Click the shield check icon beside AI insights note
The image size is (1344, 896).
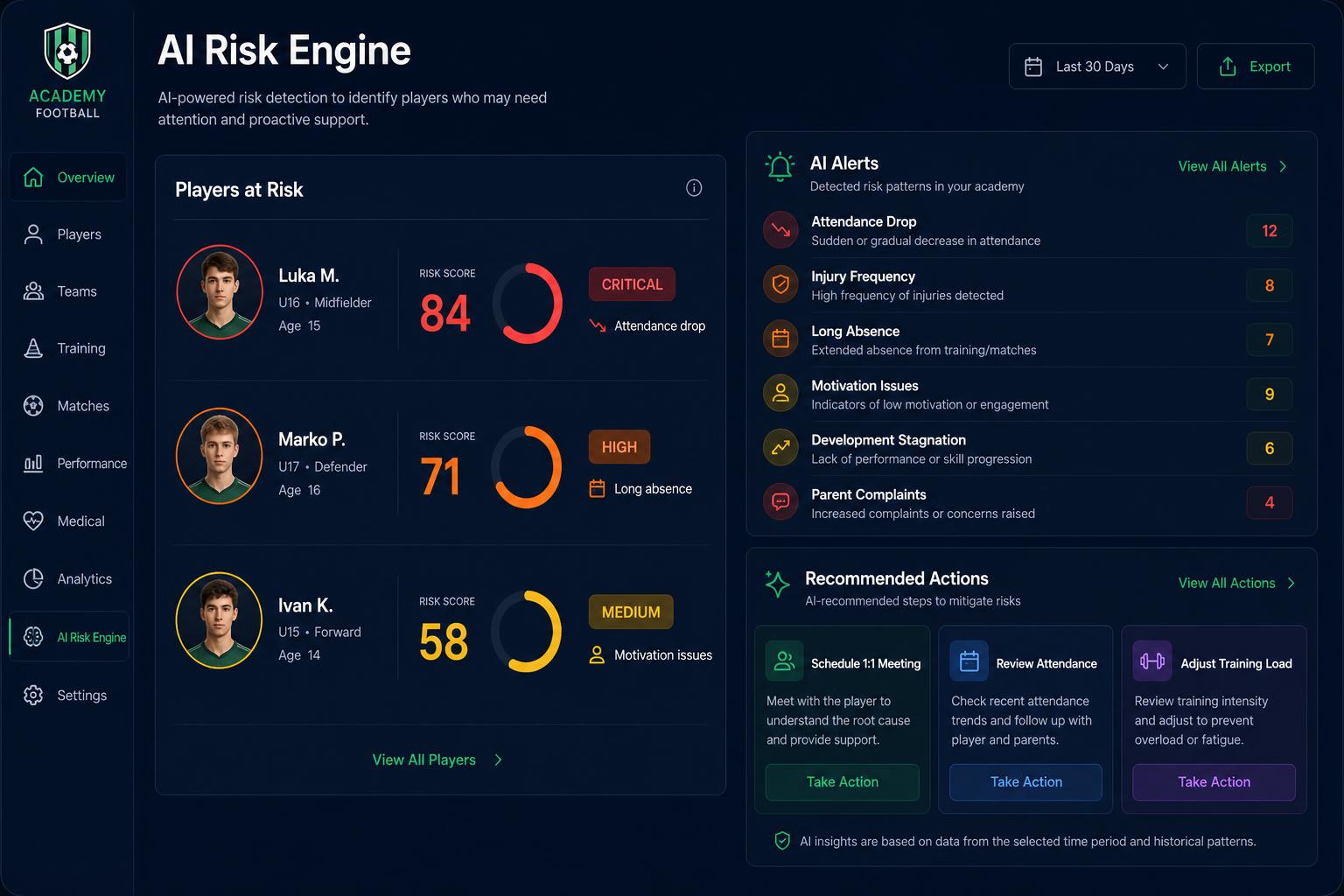point(782,841)
